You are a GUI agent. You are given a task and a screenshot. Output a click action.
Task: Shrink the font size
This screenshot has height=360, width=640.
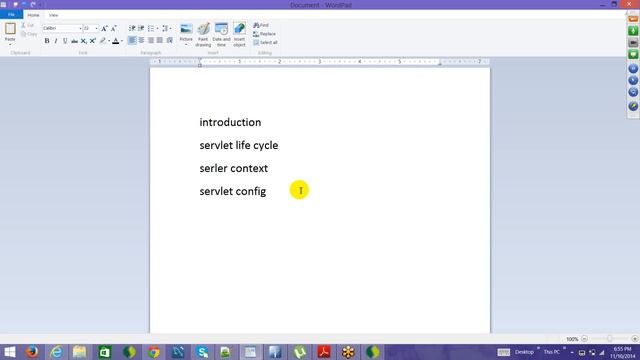pyautogui.click(x=113, y=28)
